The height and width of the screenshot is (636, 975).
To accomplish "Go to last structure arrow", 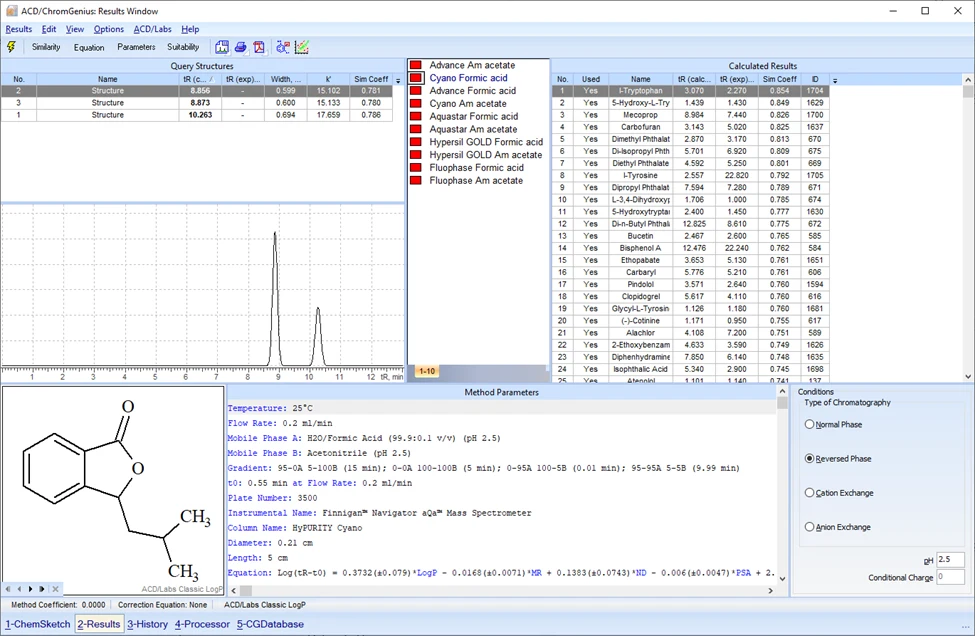I will [x=42, y=589].
